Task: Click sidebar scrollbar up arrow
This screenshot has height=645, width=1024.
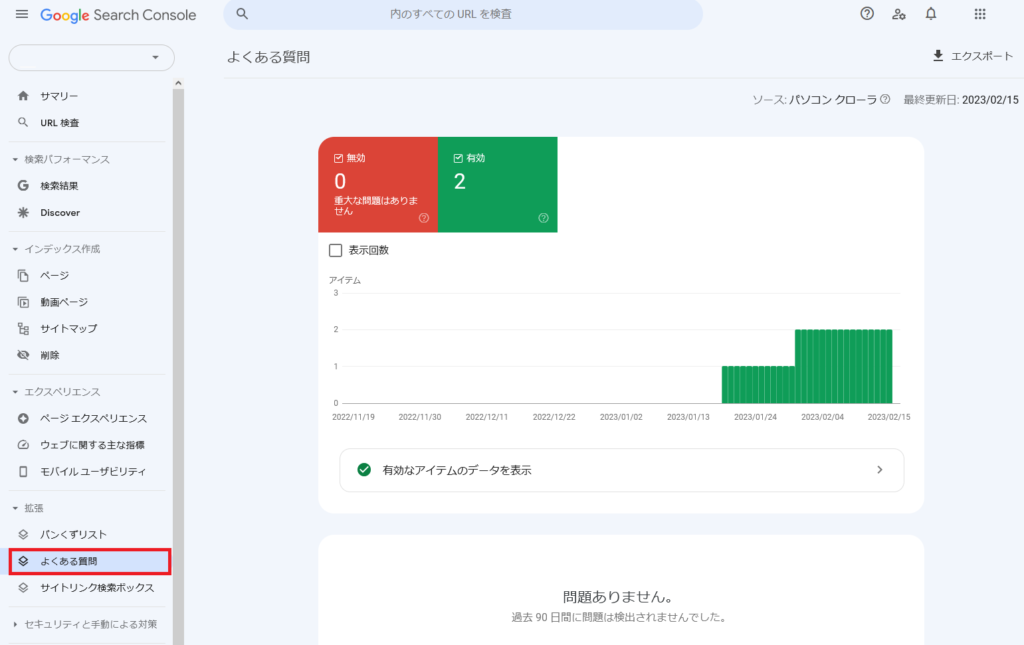Action: pyautogui.click(x=178, y=84)
